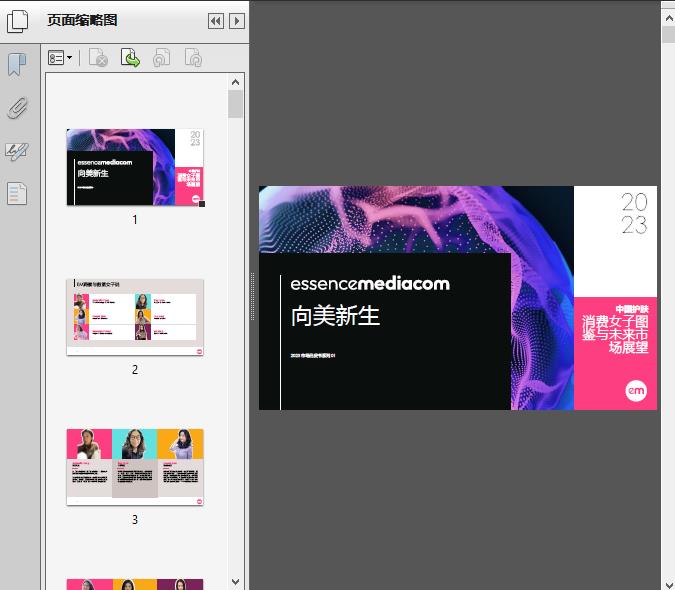This screenshot has height=590, width=675.
Task: Select page 2 thumbnail
Action: coord(135,317)
